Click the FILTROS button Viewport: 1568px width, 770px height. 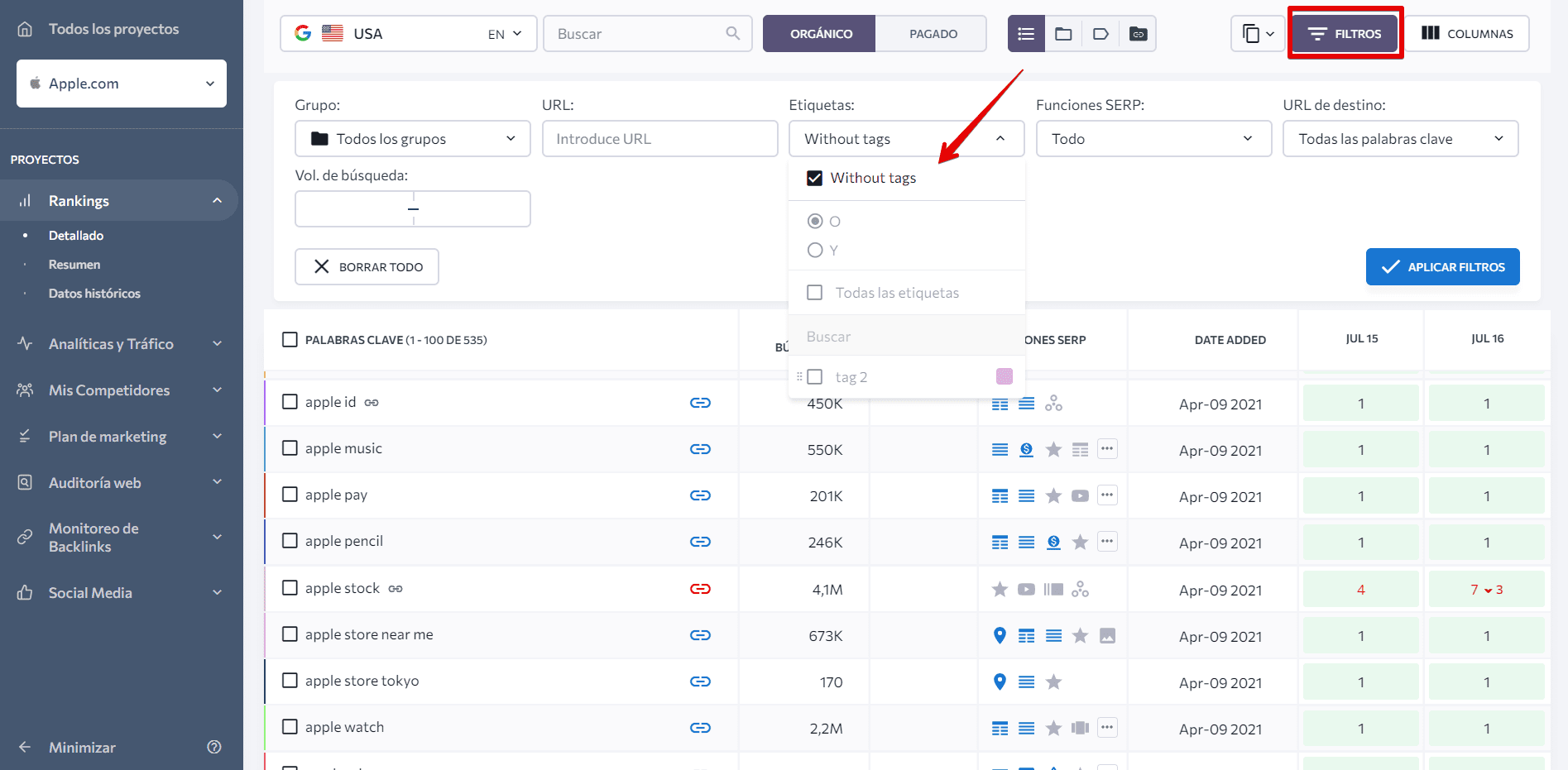tap(1345, 34)
